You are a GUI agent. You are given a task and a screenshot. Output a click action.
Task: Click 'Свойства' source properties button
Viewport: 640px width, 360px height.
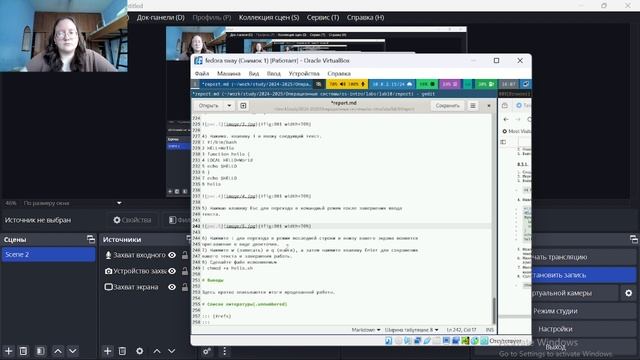132,220
